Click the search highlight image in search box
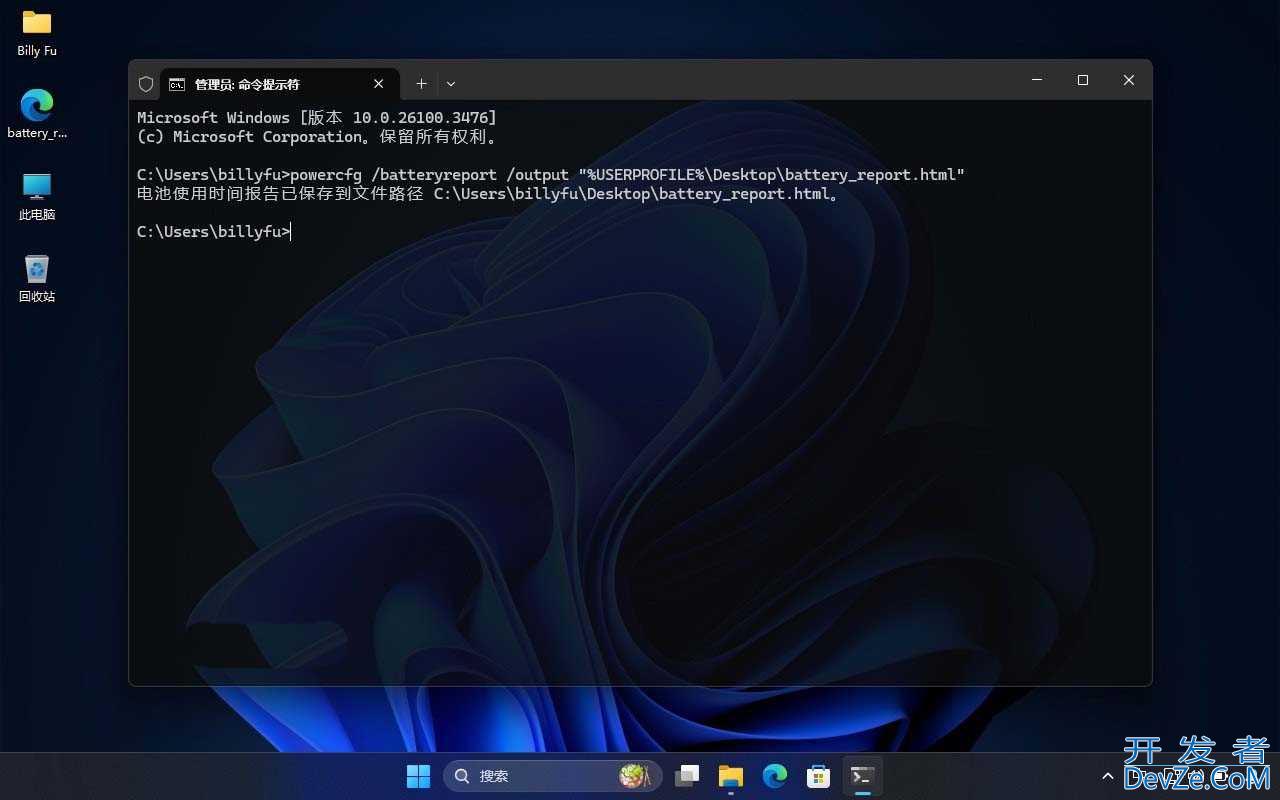 point(635,776)
